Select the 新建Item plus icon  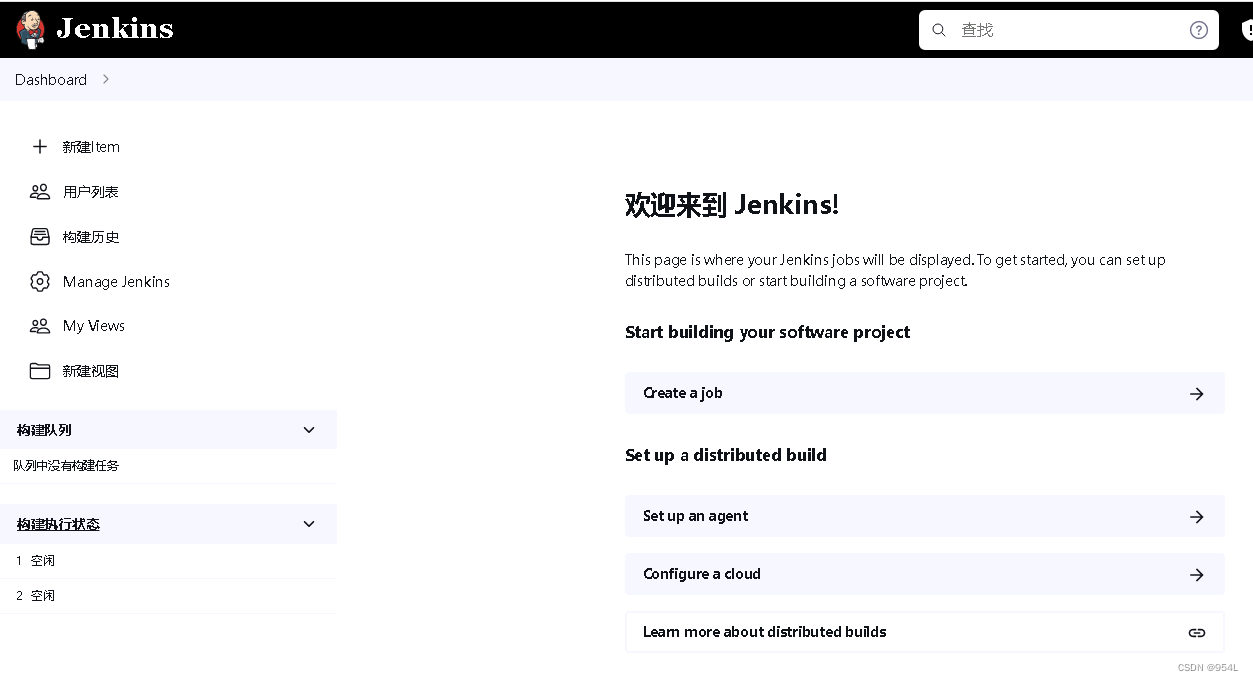tap(40, 146)
